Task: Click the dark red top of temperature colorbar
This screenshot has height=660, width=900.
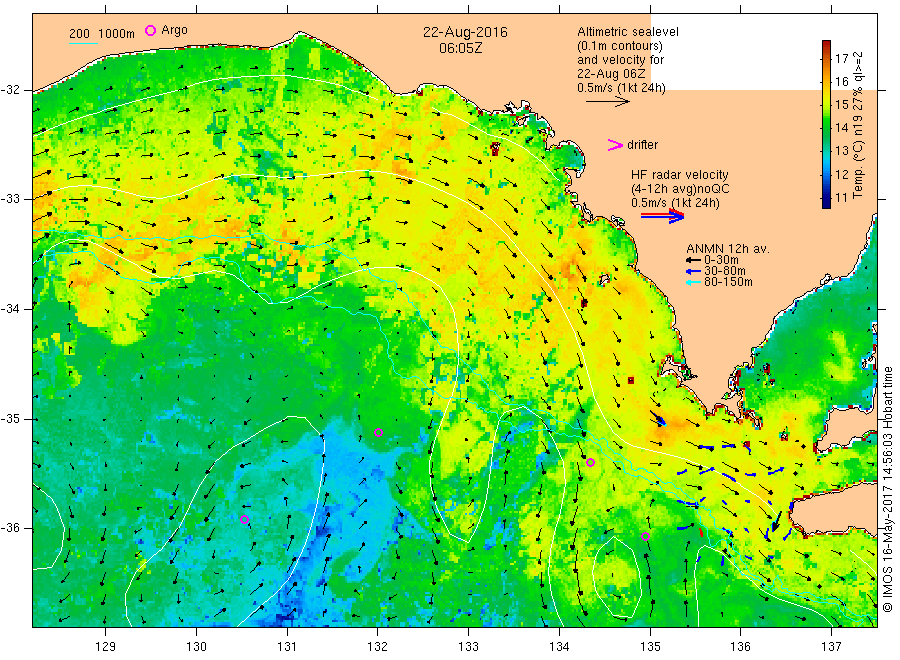Action: [x=827, y=46]
